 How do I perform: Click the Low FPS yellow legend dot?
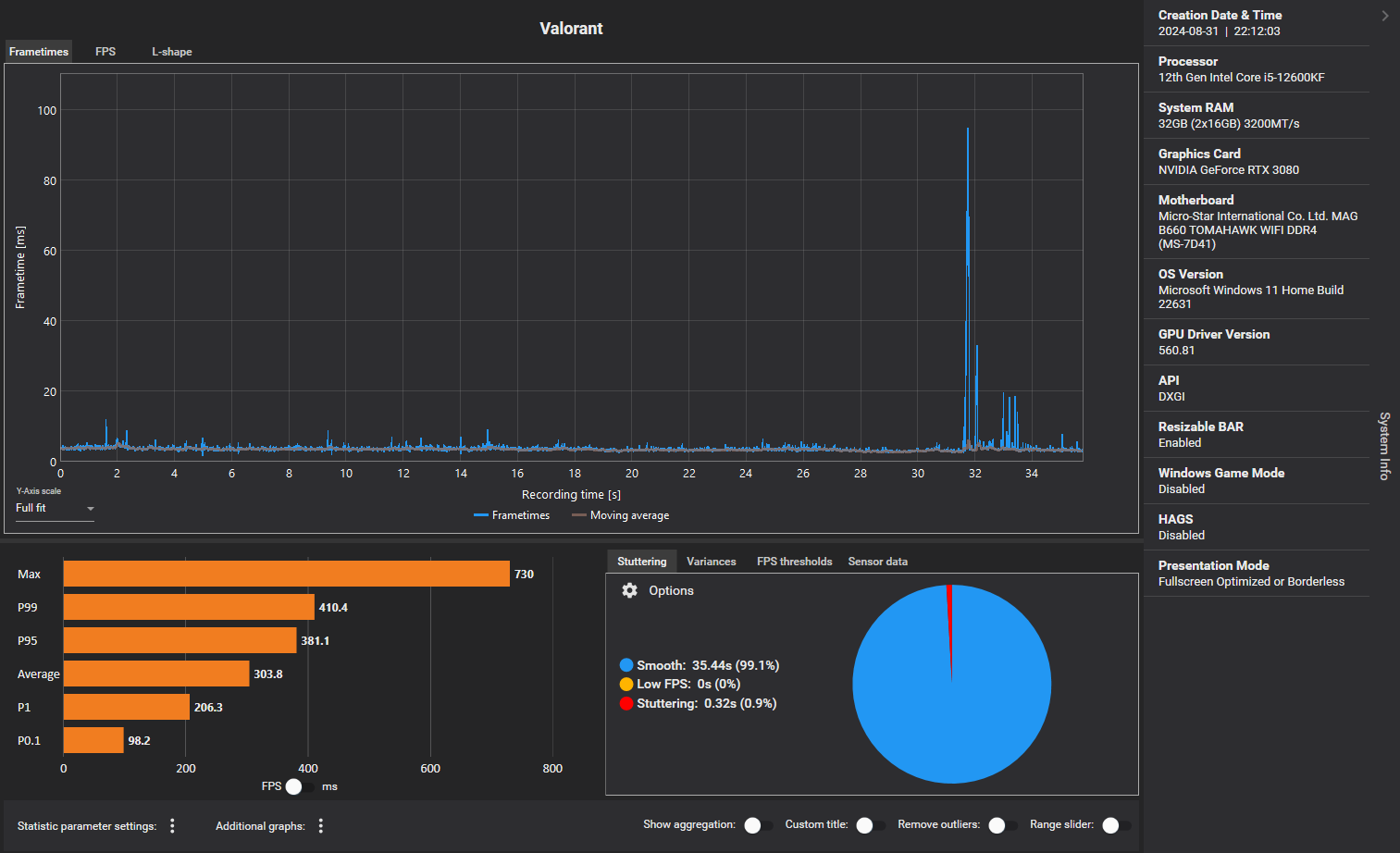(x=626, y=685)
